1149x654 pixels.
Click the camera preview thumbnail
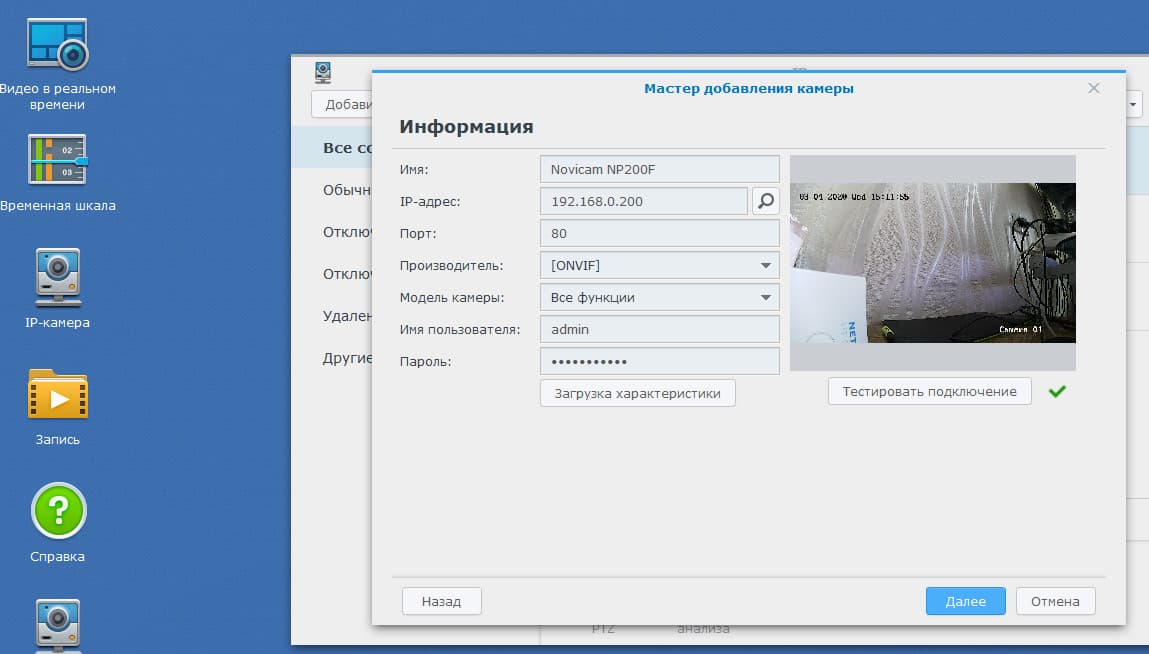(933, 262)
